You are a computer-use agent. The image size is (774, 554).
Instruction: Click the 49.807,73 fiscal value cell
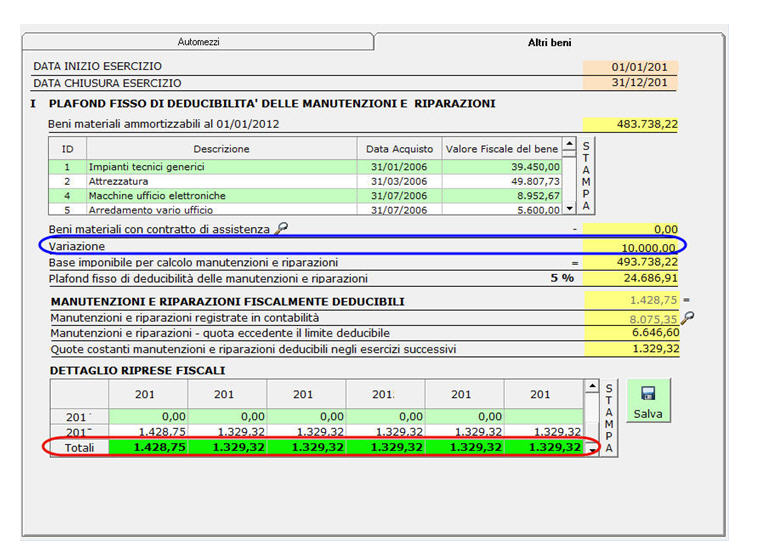click(x=502, y=181)
